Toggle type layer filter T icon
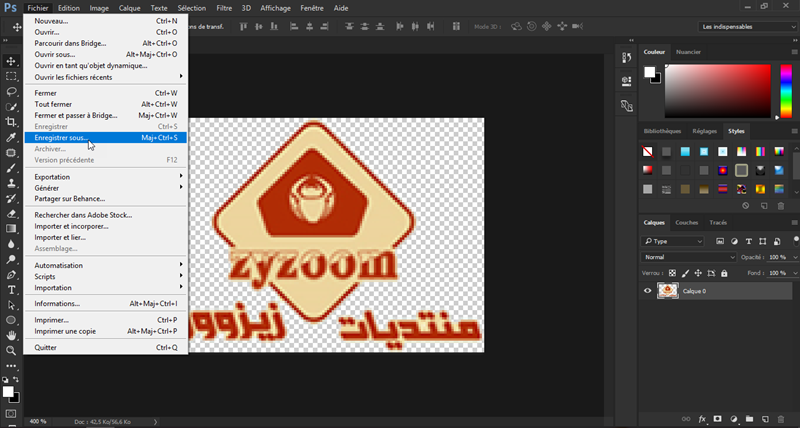Screen dimensions: 800x428 [748, 241]
